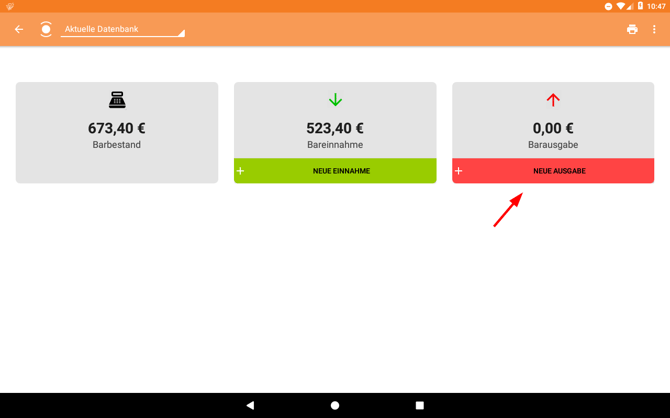Tap the Android back navigation button
The width and height of the screenshot is (670, 418).
(250, 405)
